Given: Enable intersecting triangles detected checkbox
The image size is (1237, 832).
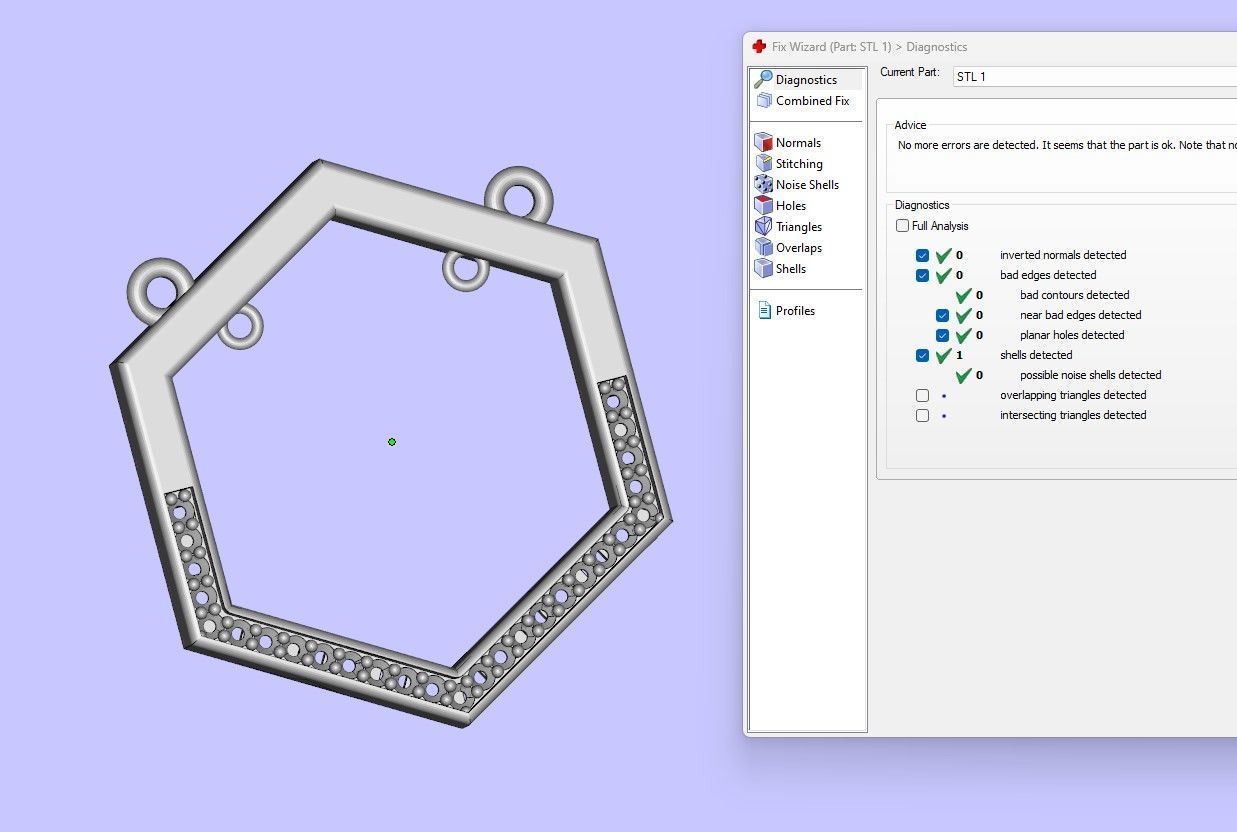Looking at the screenshot, I should pyautogui.click(x=922, y=415).
